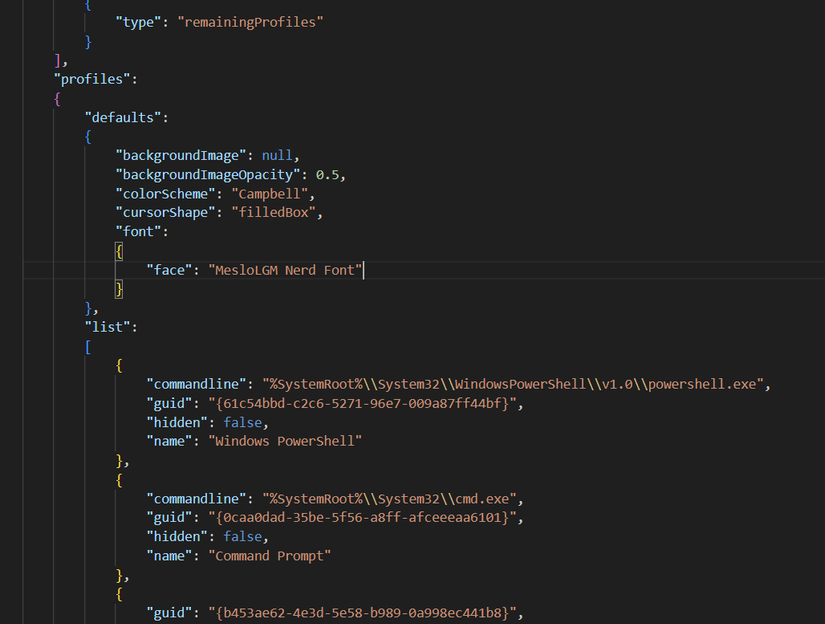Click the "font" key
The image size is (825, 624).
138,232
